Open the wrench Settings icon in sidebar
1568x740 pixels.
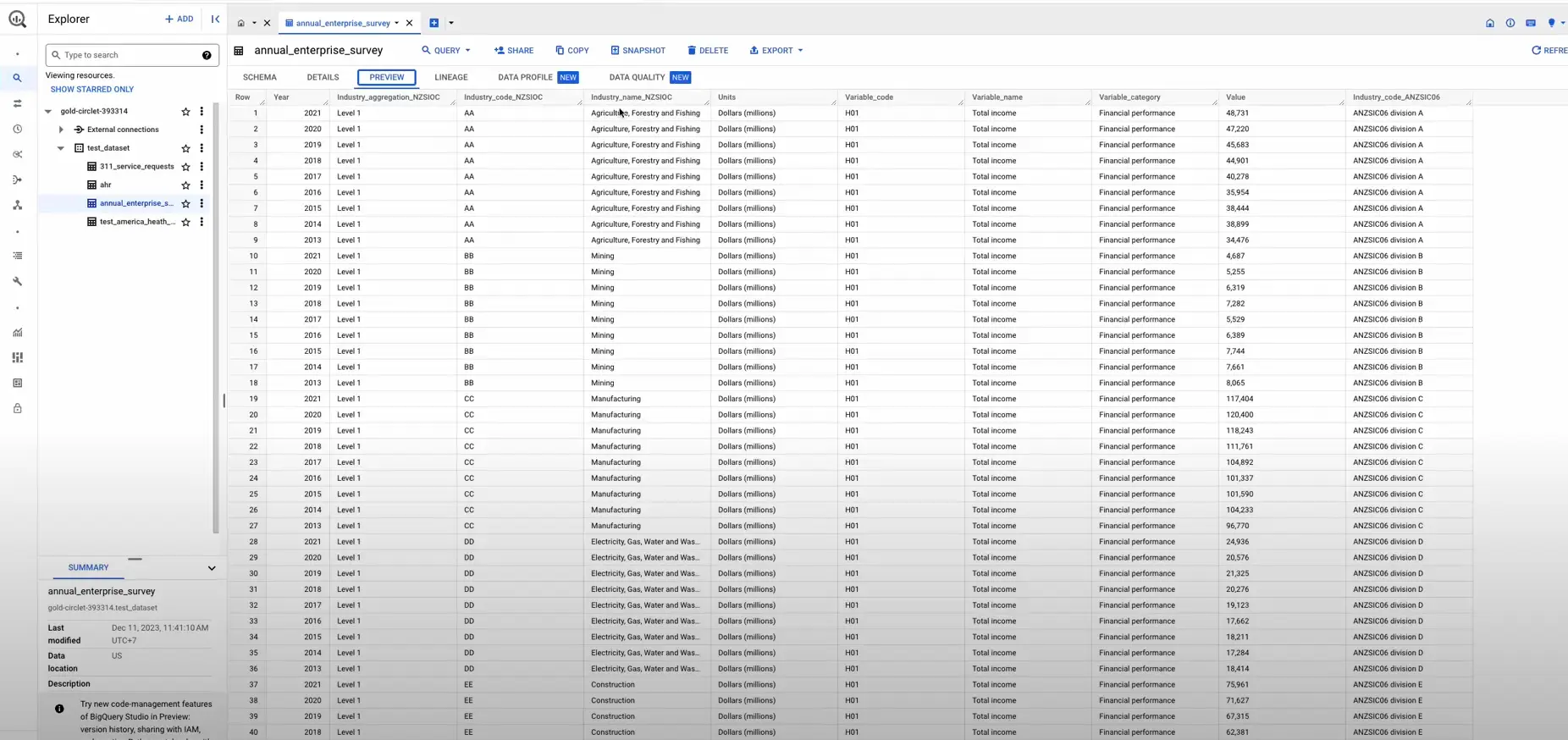point(17,281)
